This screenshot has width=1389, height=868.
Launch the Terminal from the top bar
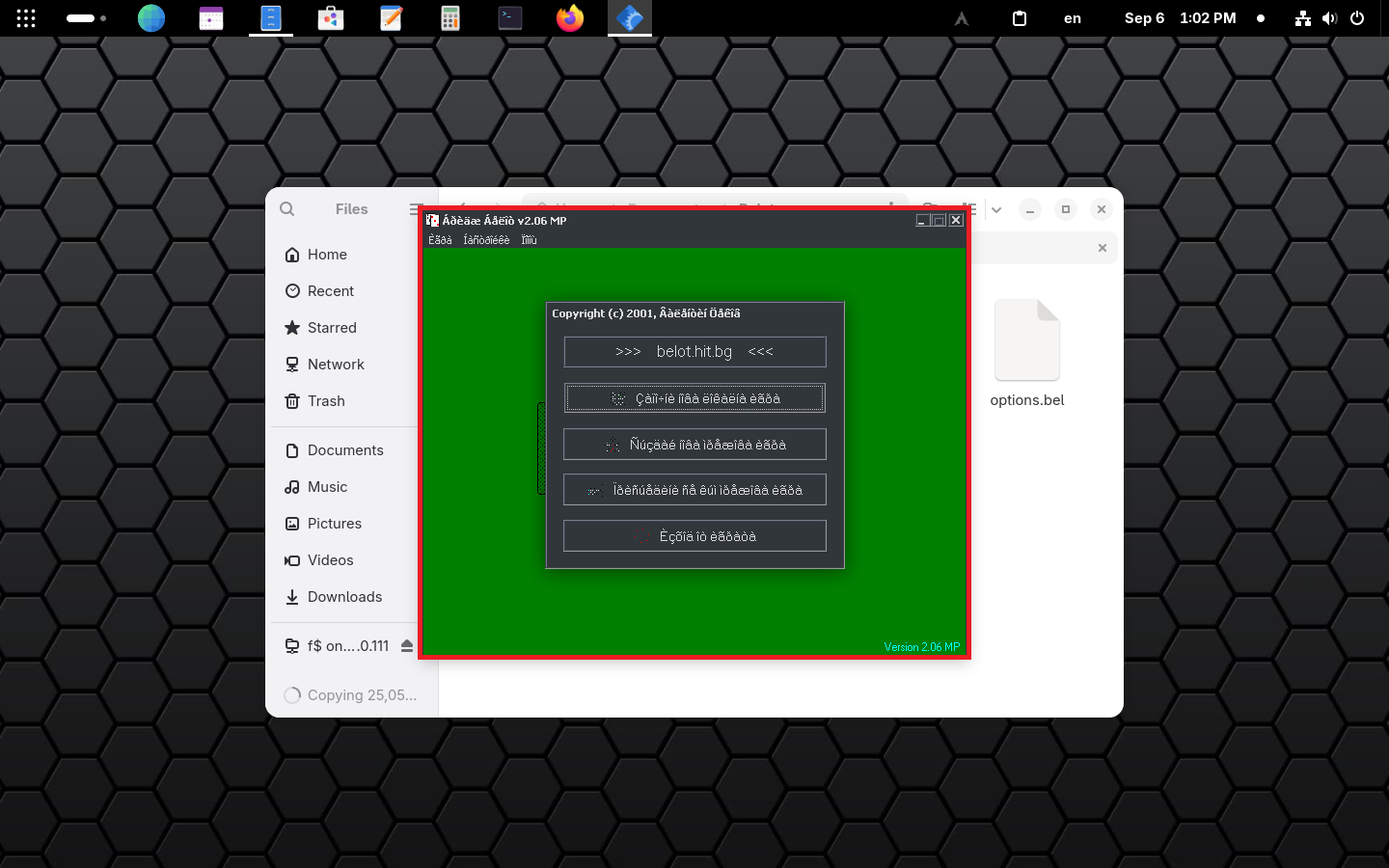coord(510,18)
